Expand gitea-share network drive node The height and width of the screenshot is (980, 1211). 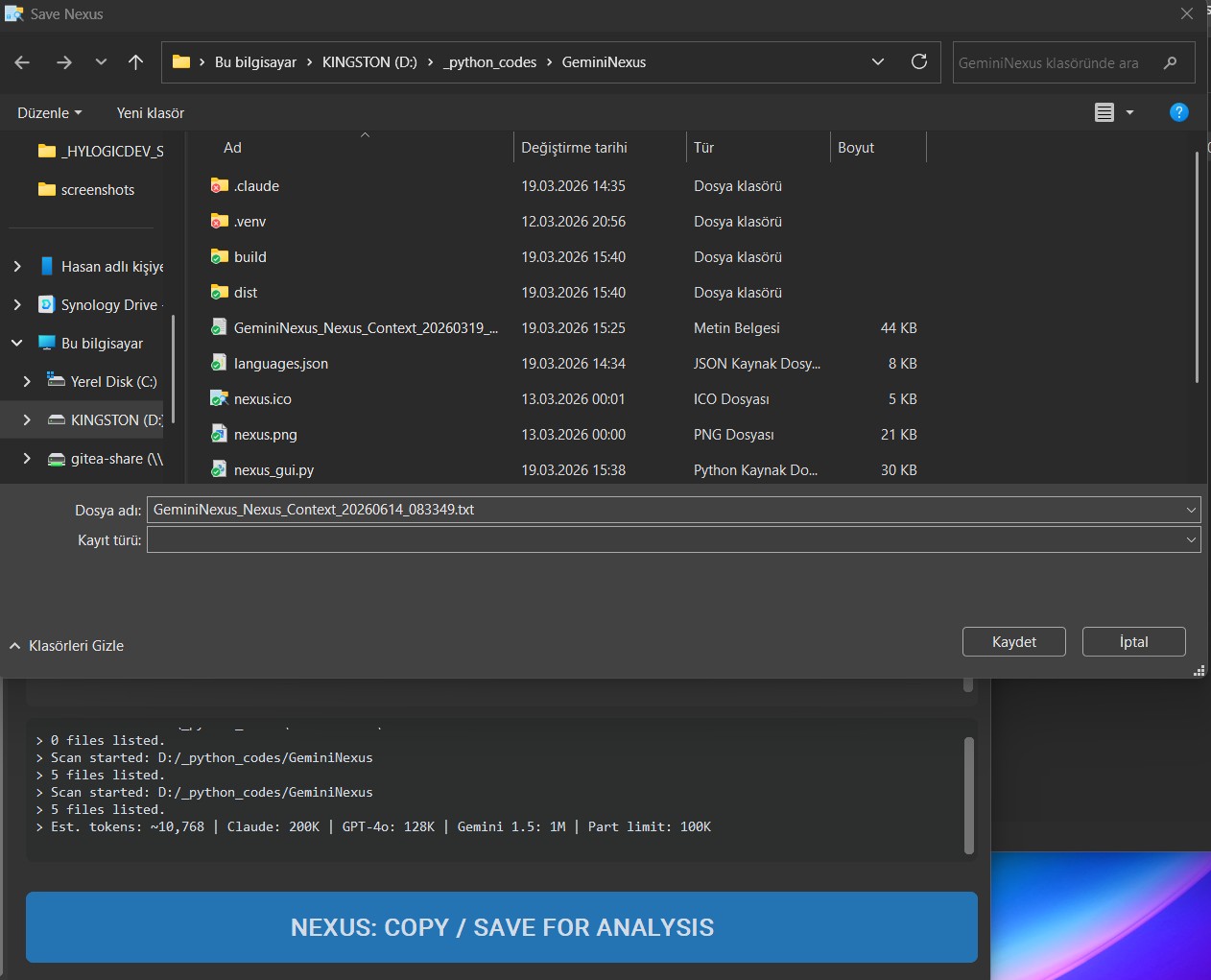point(27,459)
